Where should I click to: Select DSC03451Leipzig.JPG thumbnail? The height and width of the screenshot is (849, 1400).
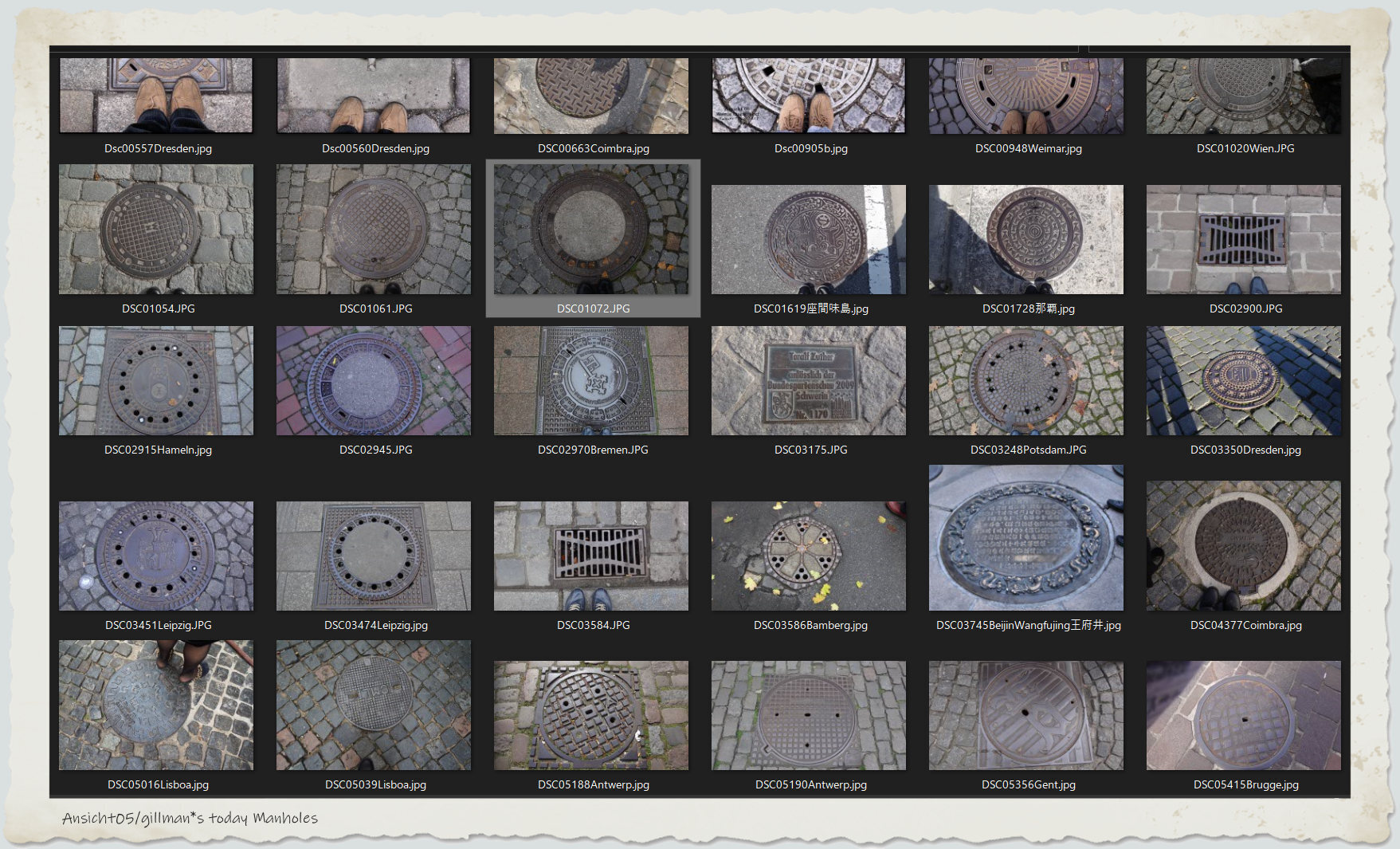[156, 556]
